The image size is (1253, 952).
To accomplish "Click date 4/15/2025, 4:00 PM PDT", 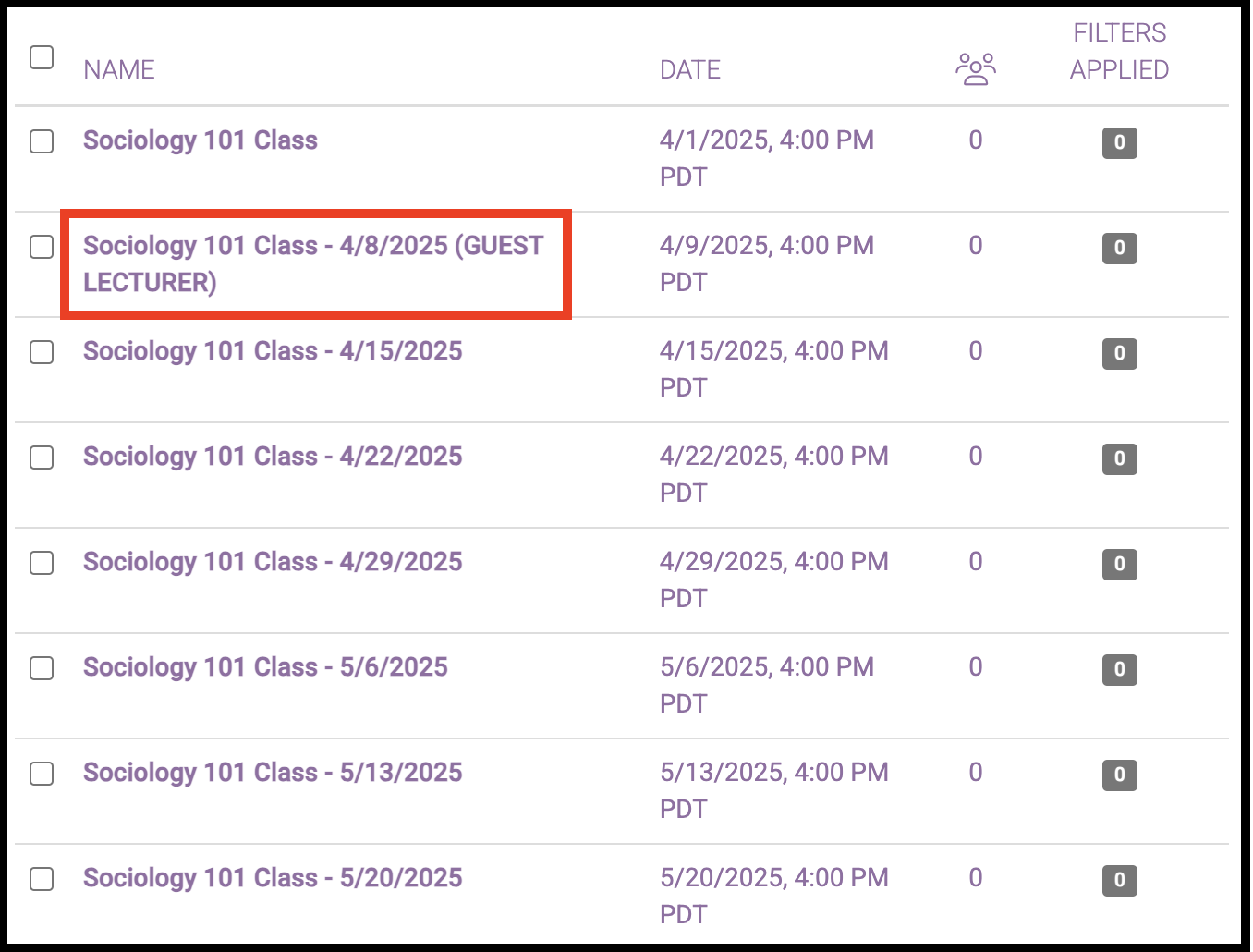I will tap(774, 369).
